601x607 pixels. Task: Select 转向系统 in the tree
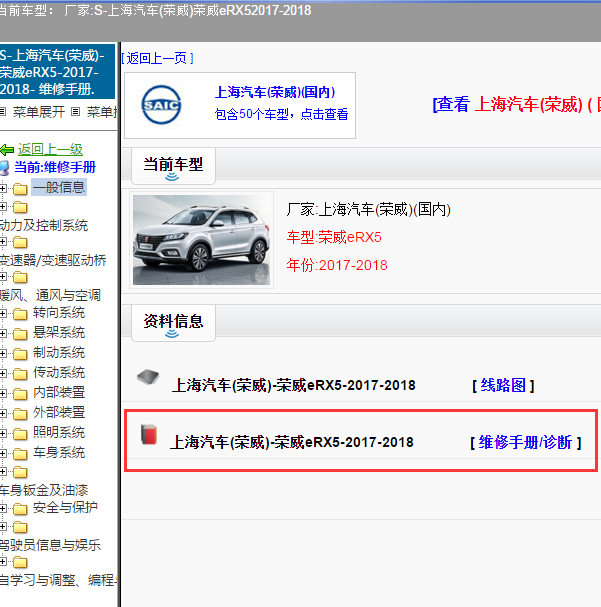pyautogui.click(x=59, y=313)
